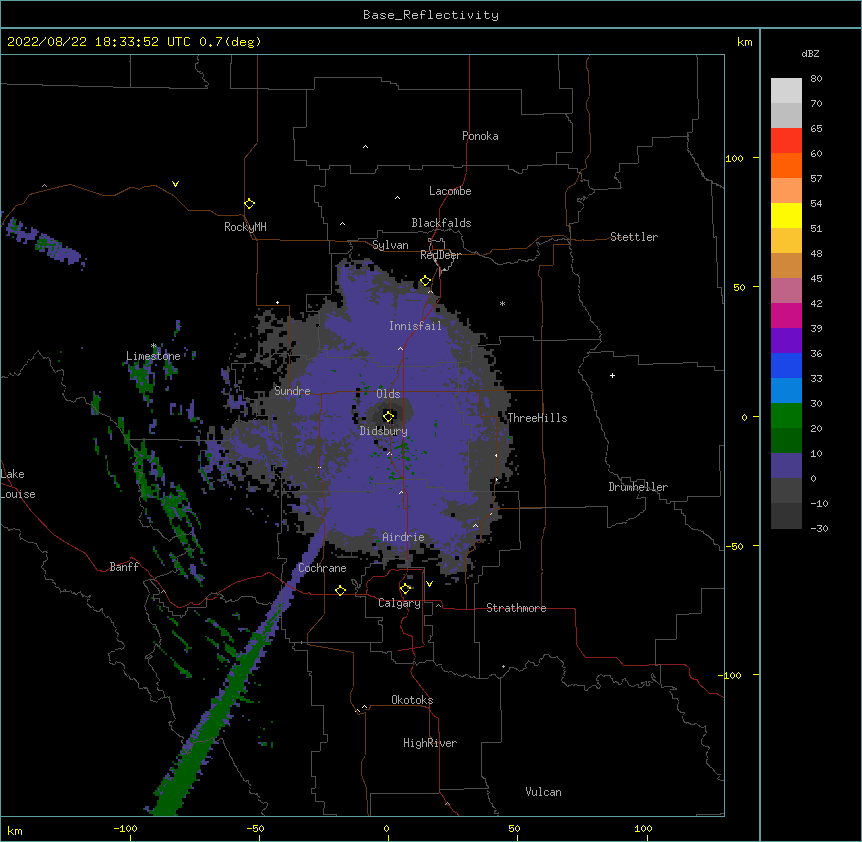Screen dimensions: 862x842
Task: Click the Limestone label
Action: pos(153,356)
